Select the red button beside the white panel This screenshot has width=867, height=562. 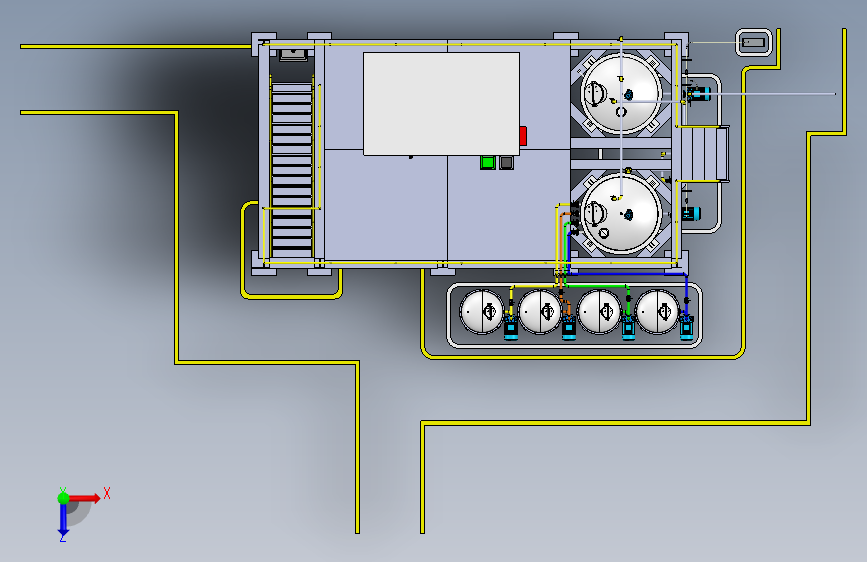[x=523, y=136]
